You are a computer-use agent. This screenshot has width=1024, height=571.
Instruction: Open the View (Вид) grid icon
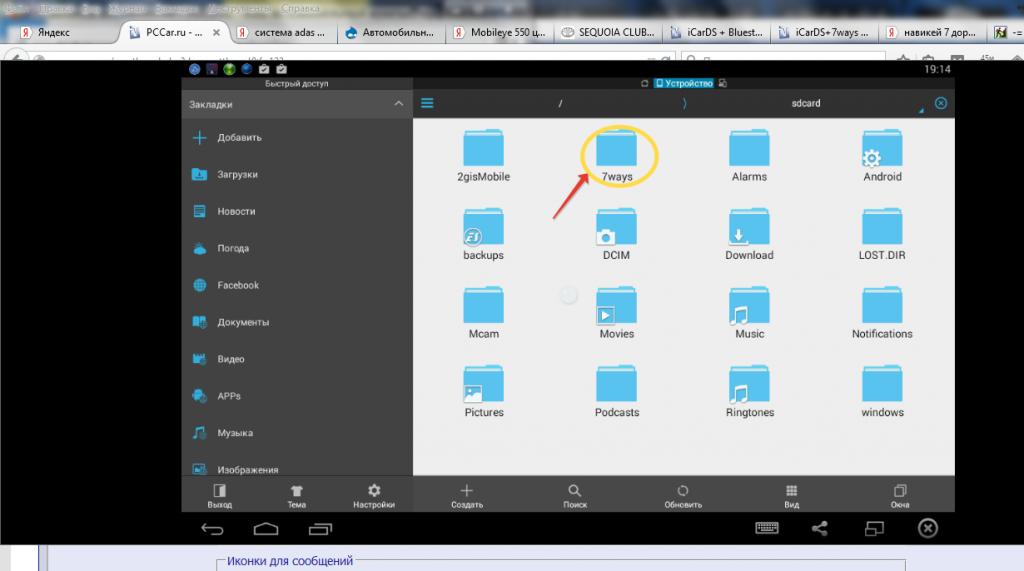(791, 491)
